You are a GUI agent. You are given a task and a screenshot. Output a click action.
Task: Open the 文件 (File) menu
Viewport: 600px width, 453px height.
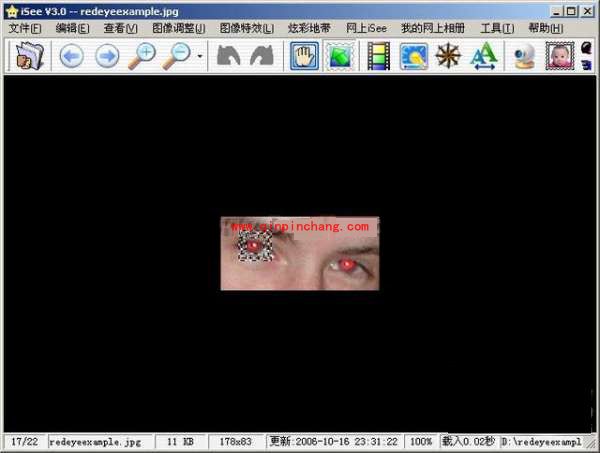(x=25, y=28)
